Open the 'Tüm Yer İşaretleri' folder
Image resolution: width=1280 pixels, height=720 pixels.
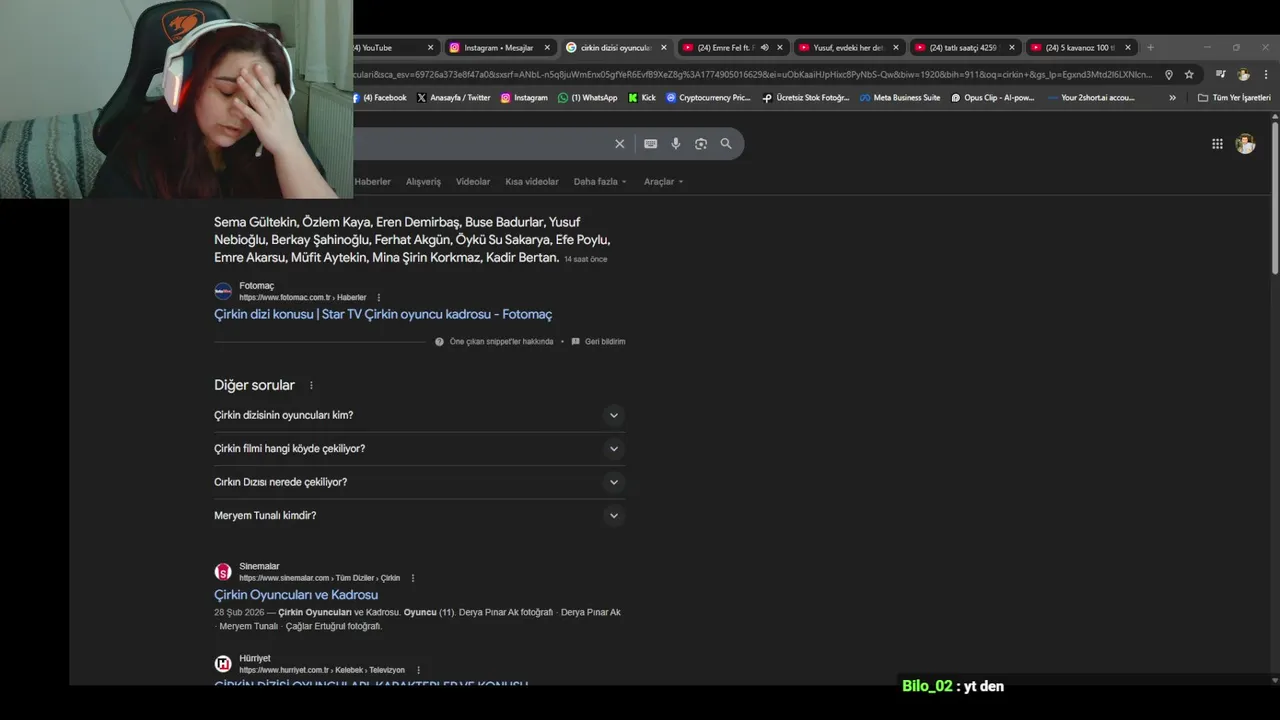1234,98
